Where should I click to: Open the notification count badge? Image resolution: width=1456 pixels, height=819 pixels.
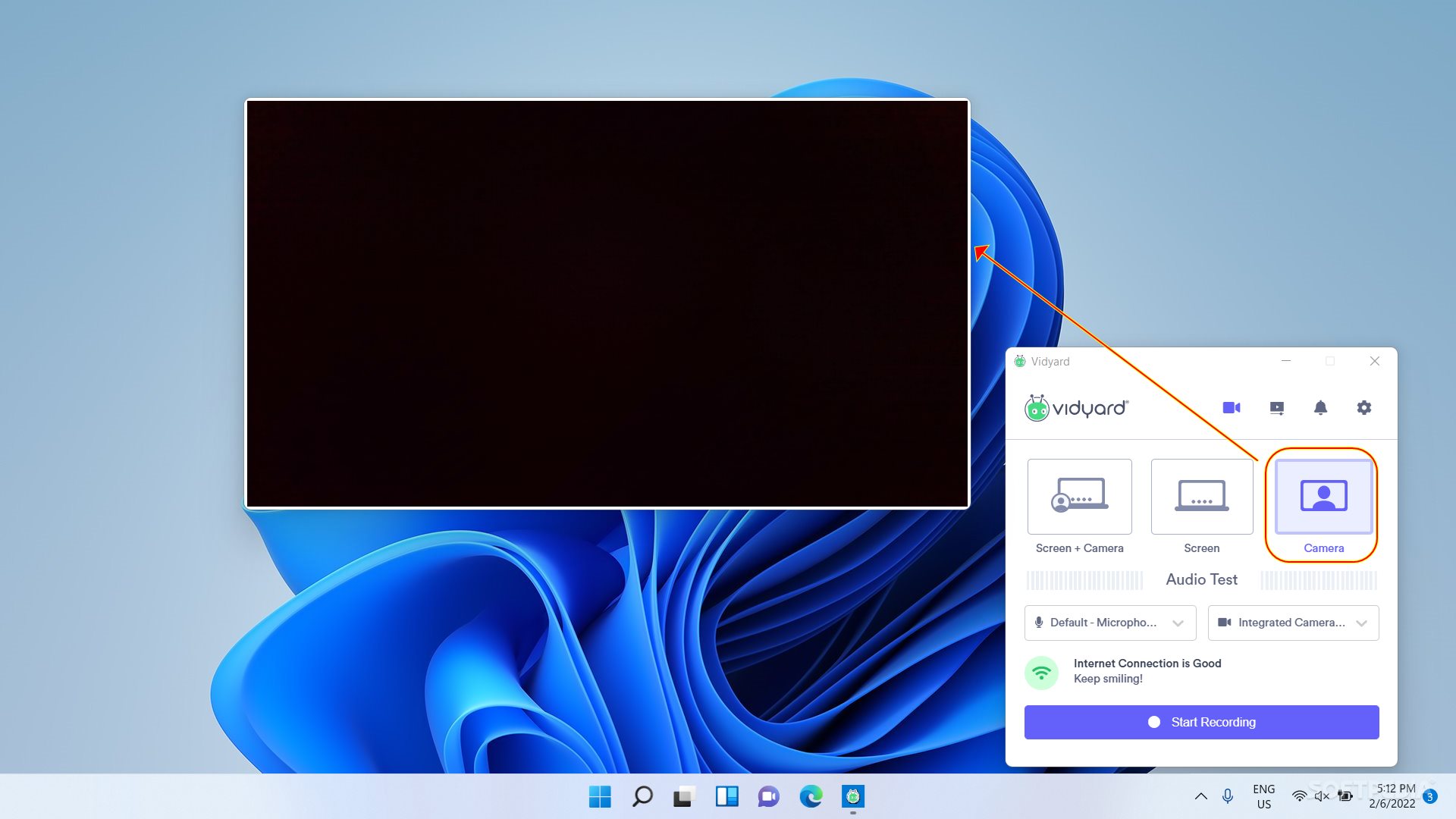[x=1430, y=796]
